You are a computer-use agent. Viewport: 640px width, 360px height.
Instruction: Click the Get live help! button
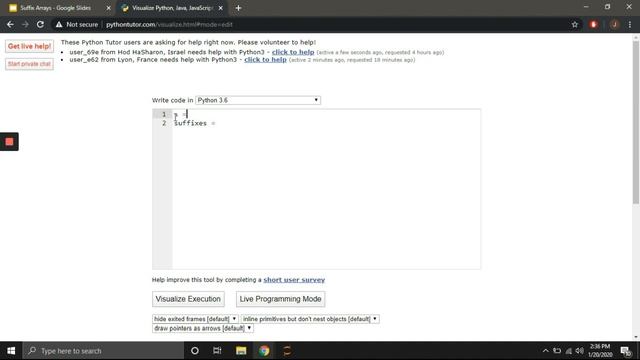[29, 46]
